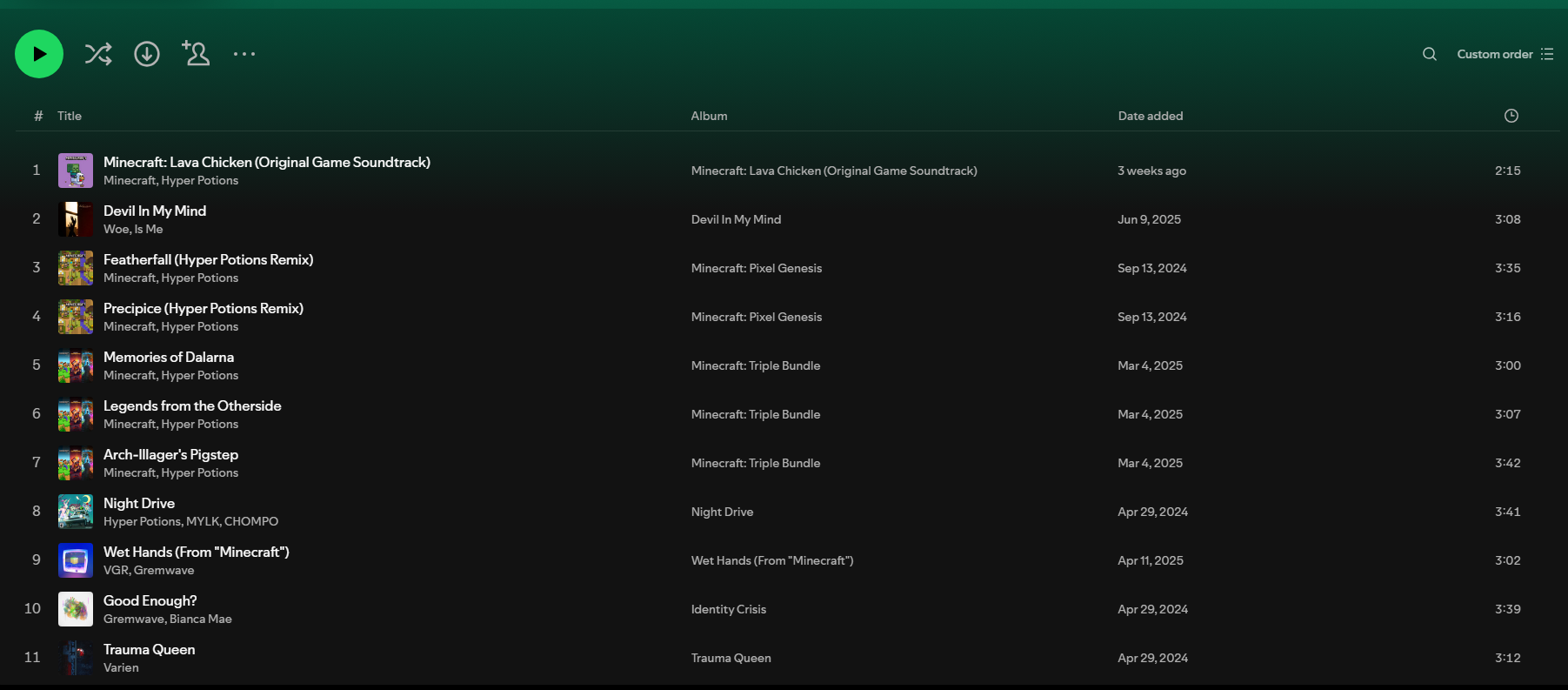Sort by the Title column header
Screen dimensions: 1568x690
(70, 116)
